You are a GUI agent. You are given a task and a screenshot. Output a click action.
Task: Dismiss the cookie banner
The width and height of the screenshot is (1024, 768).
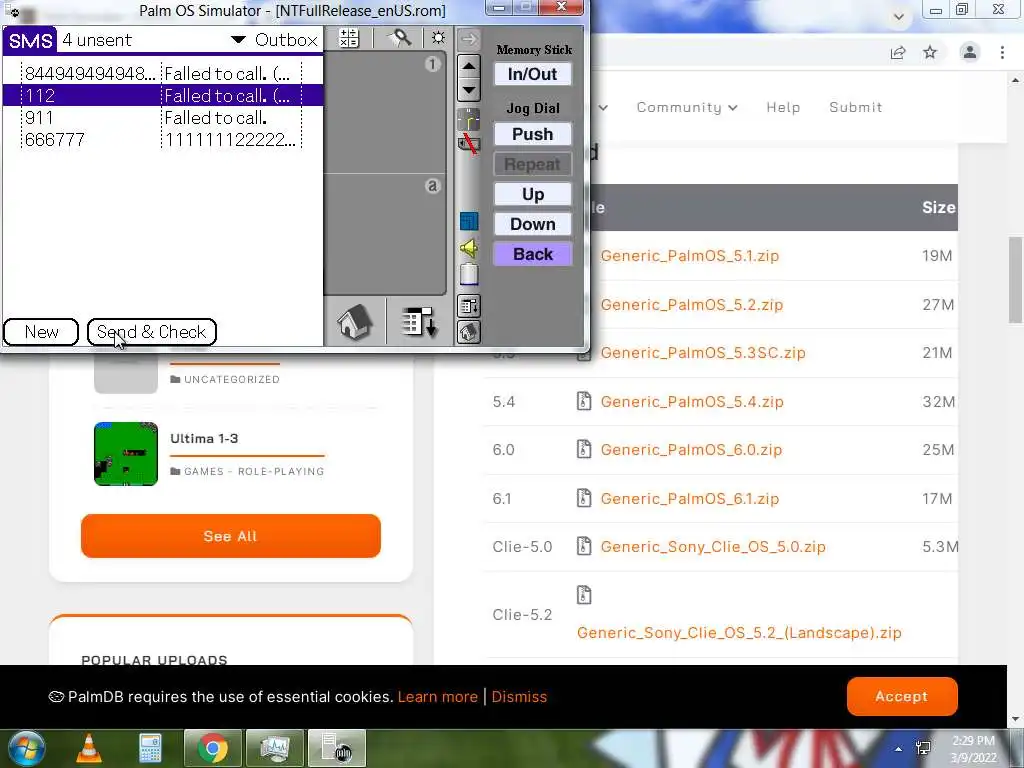pyautogui.click(x=519, y=697)
